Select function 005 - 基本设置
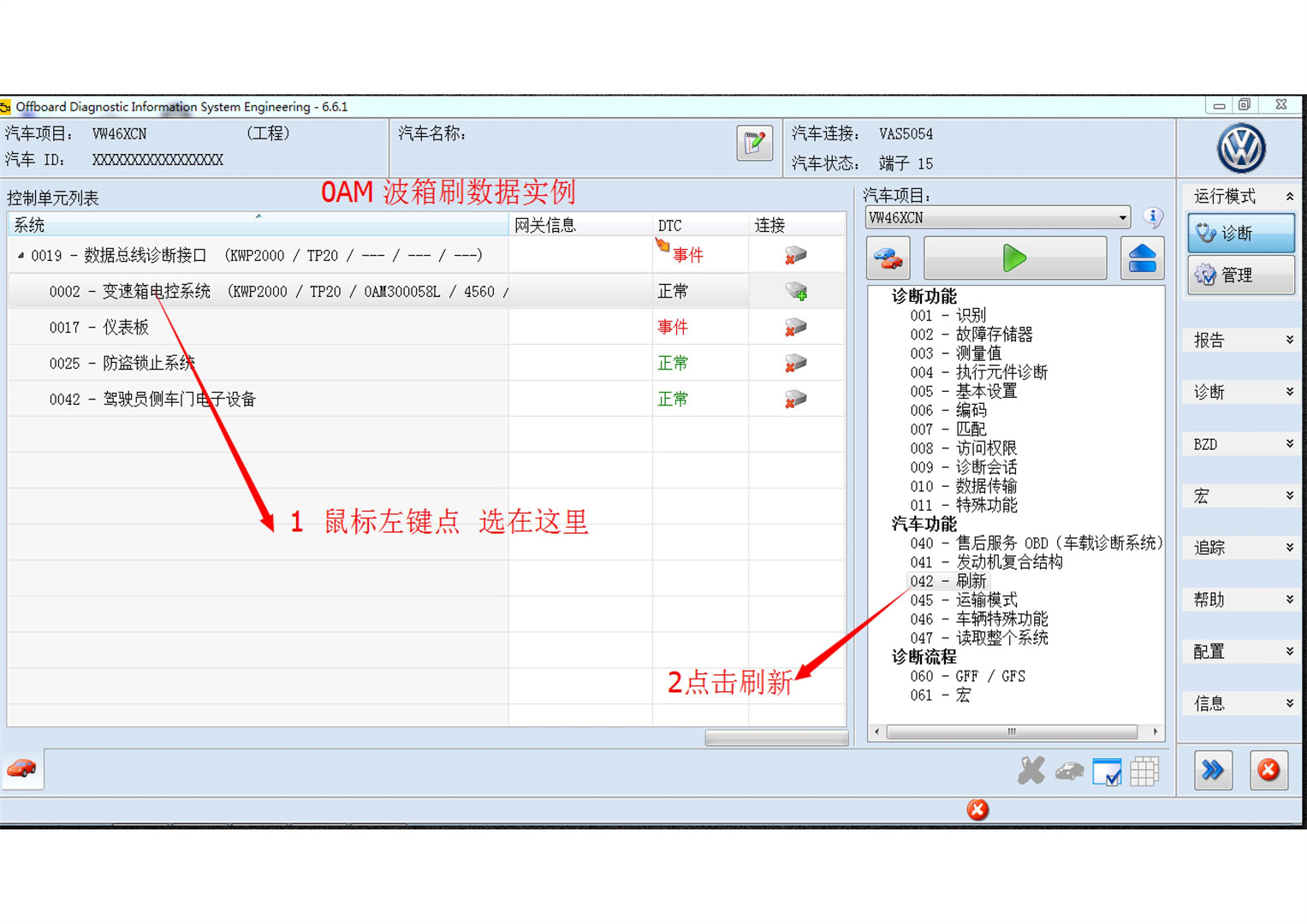This screenshot has width=1307, height=924. [963, 391]
